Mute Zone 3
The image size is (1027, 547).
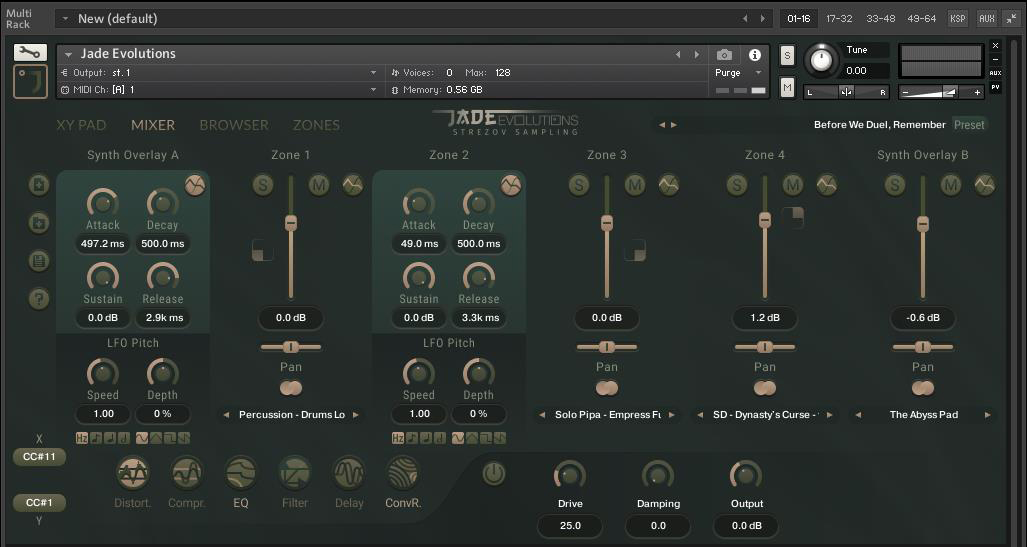coord(635,185)
